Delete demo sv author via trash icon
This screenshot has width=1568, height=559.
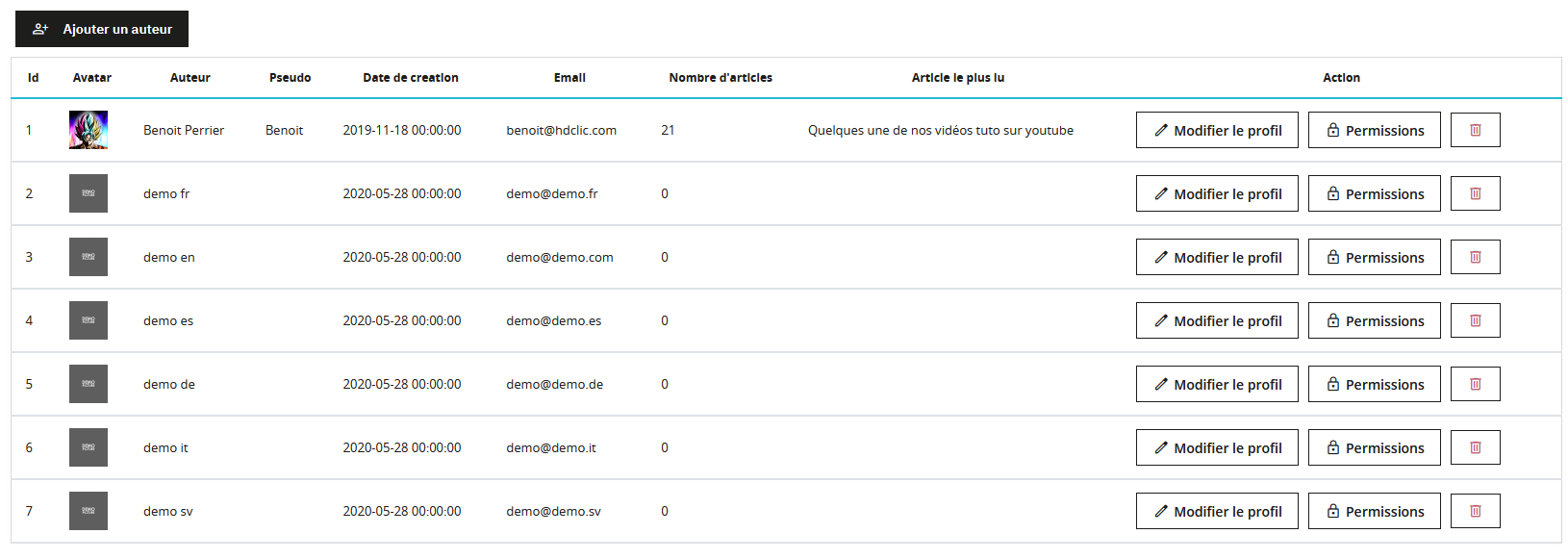click(x=1476, y=511)
